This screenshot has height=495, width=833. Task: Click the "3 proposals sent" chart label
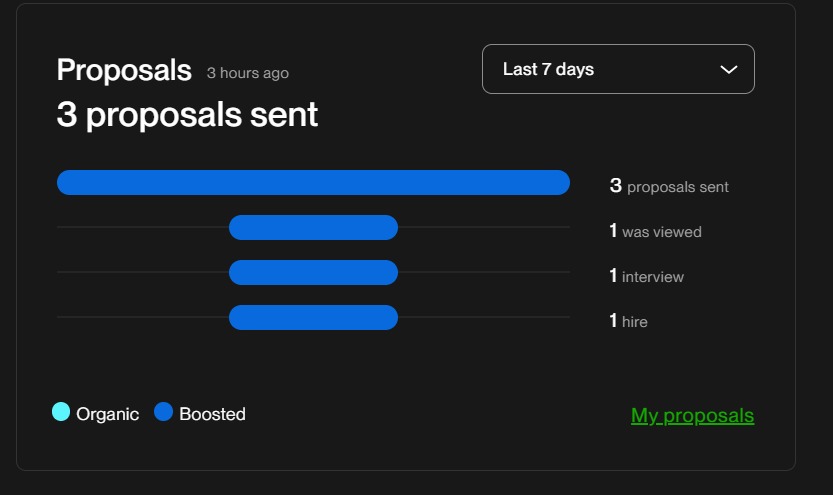click(x=669, y=186)
